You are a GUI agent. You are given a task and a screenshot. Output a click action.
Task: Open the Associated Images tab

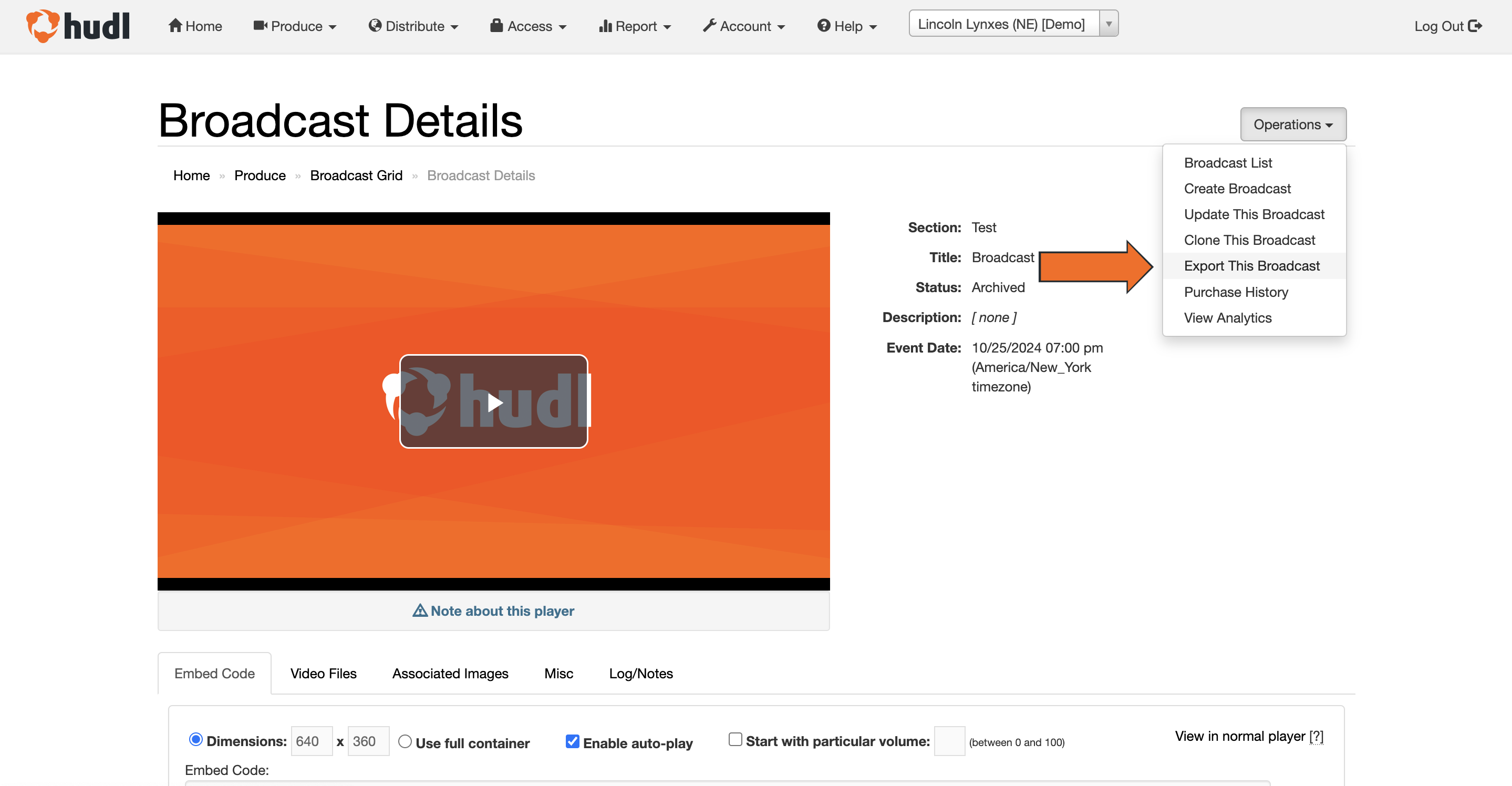(x=450, y=673)
